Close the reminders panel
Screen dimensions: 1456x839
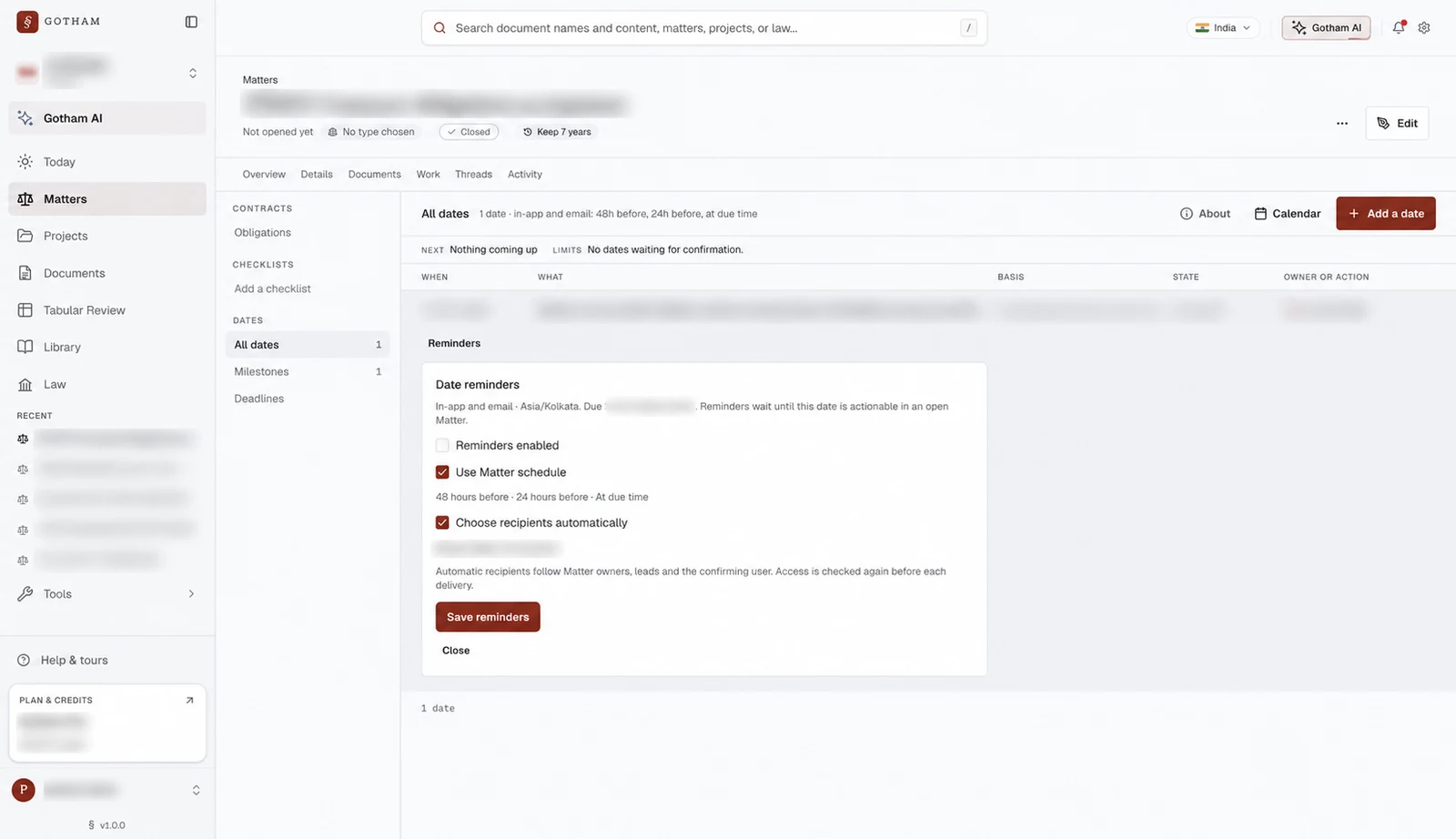point(456,651)
